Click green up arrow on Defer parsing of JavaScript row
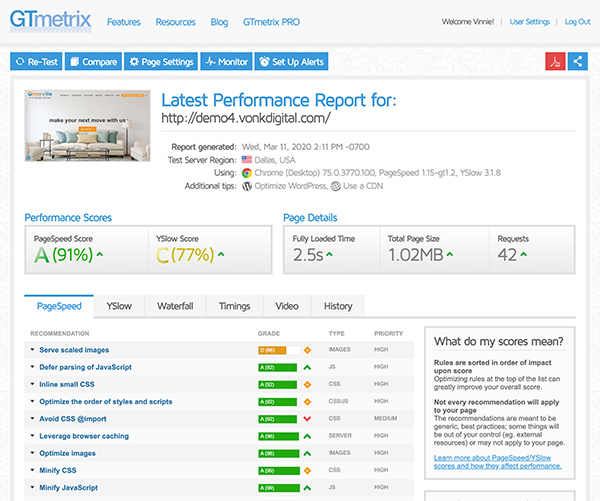 (307, 367)
